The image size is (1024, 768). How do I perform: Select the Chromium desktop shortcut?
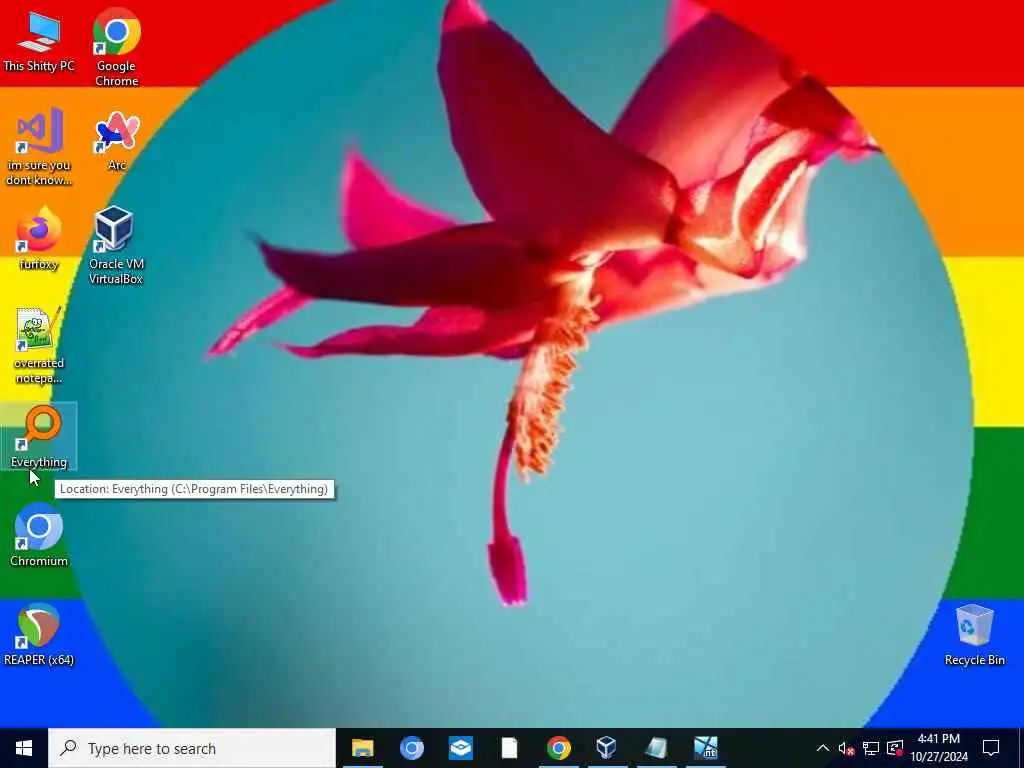pyautogui.click(x=39, y=536)
